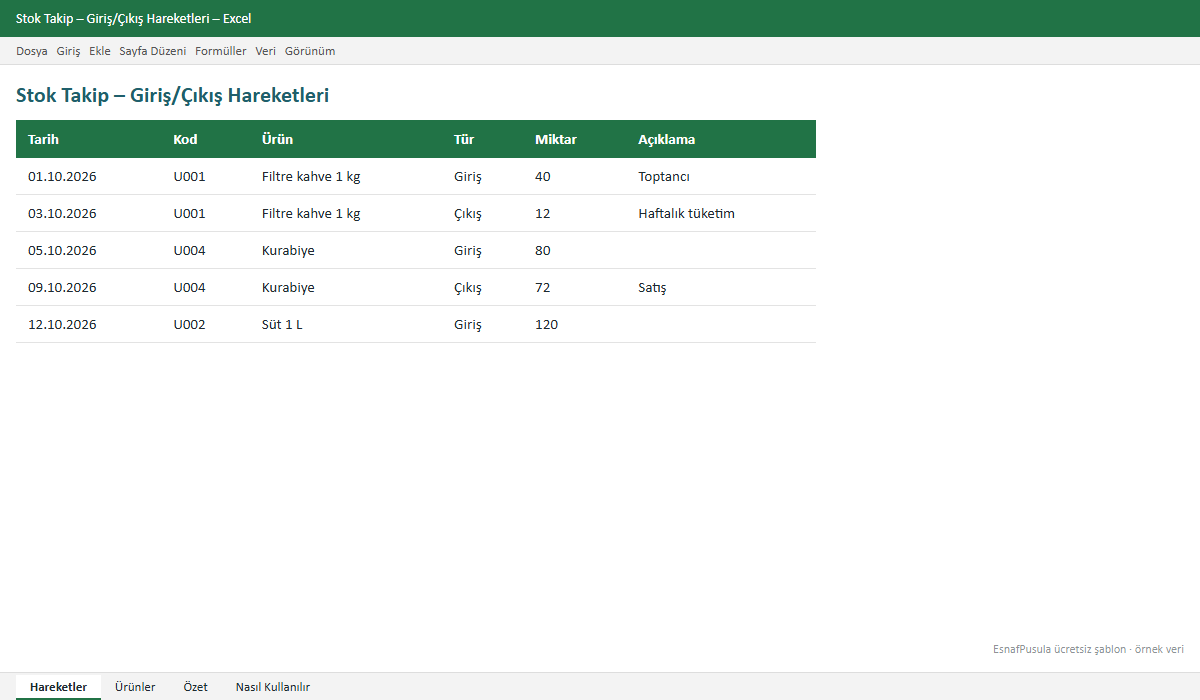Click the Açıklama column header

tap(721, 139)
